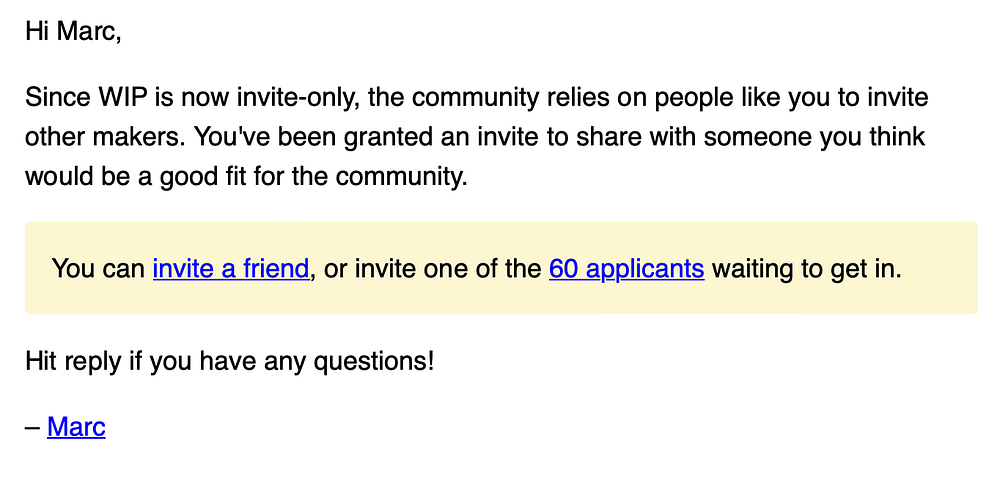Open the "invite a friend" link
The width and height of the screenshot is (1000, 477).
coord(231,268)
